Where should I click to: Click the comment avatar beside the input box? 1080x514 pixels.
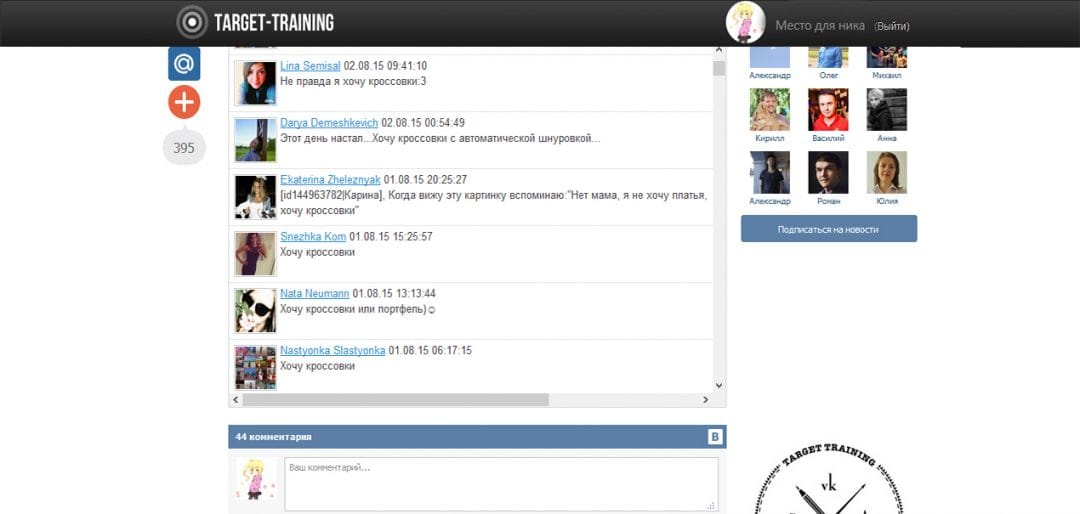[256, 480]
